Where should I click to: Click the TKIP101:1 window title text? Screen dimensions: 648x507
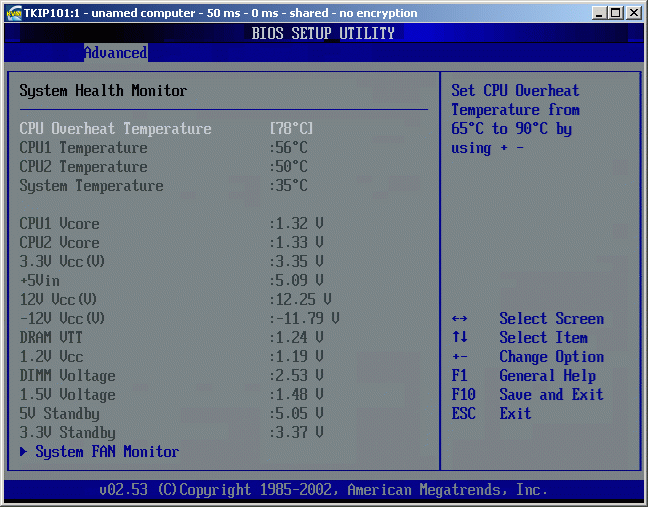(220, 13)
